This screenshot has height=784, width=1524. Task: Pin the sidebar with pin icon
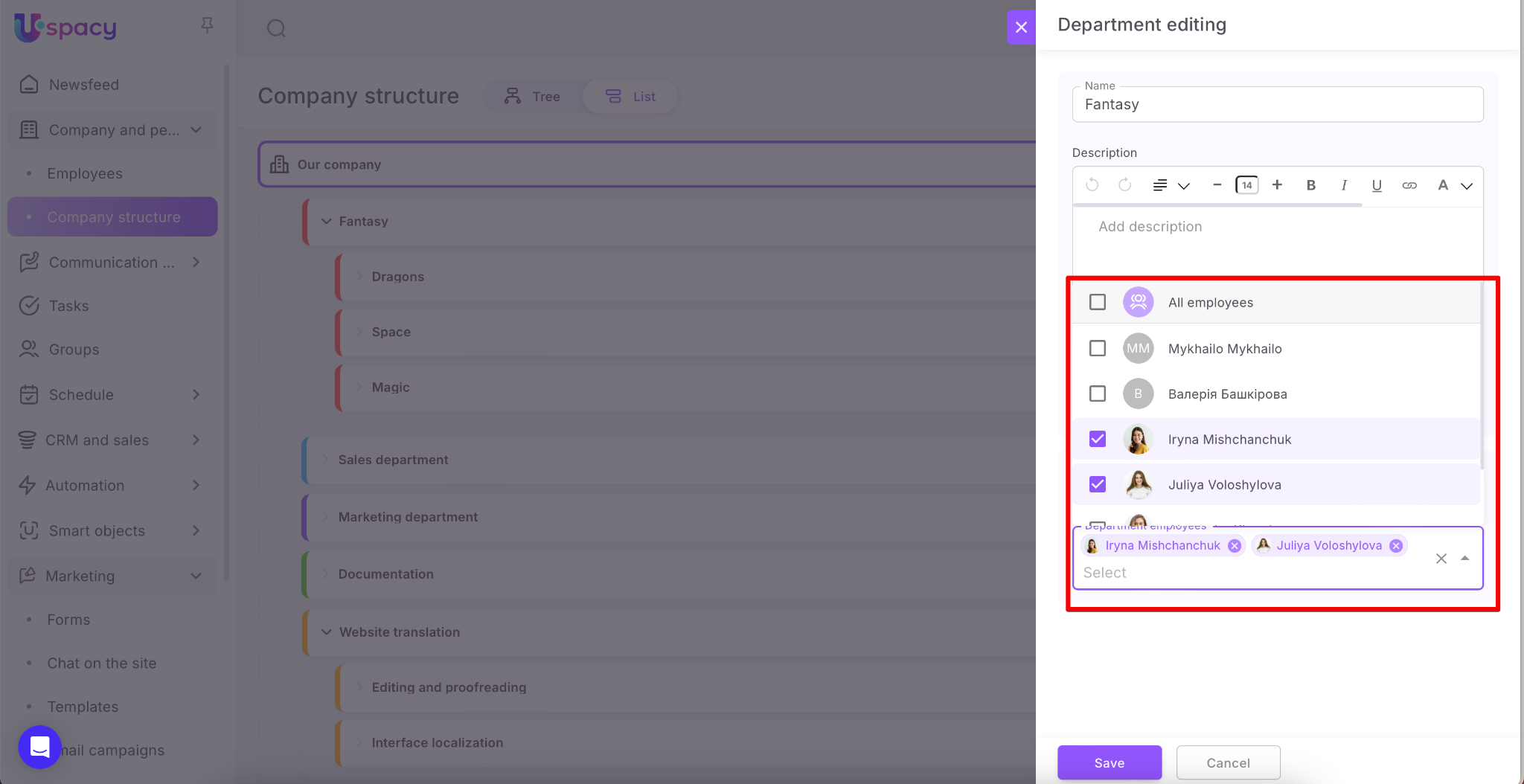click(208, 25)
